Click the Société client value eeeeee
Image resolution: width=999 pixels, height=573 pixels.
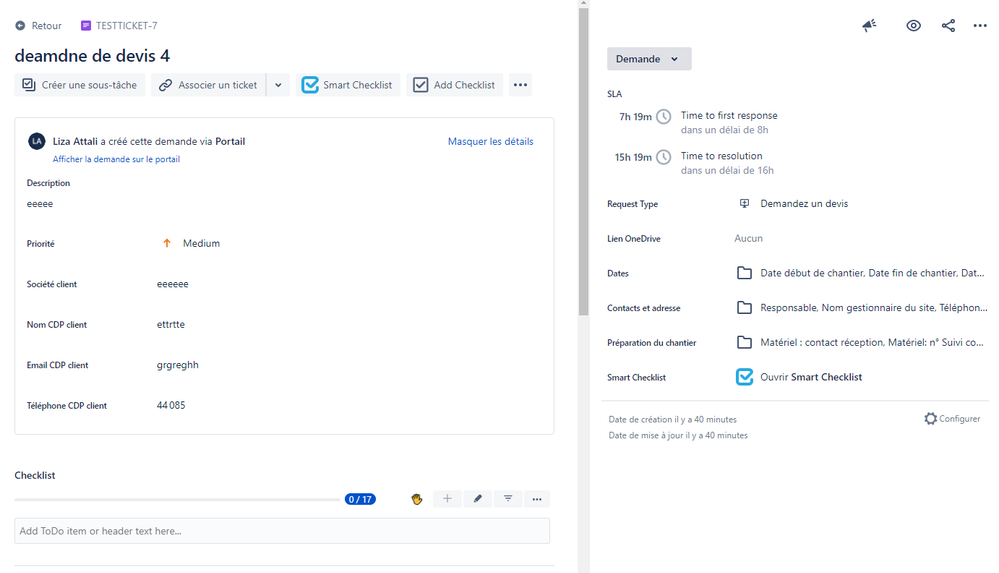[x=173, y=284]
